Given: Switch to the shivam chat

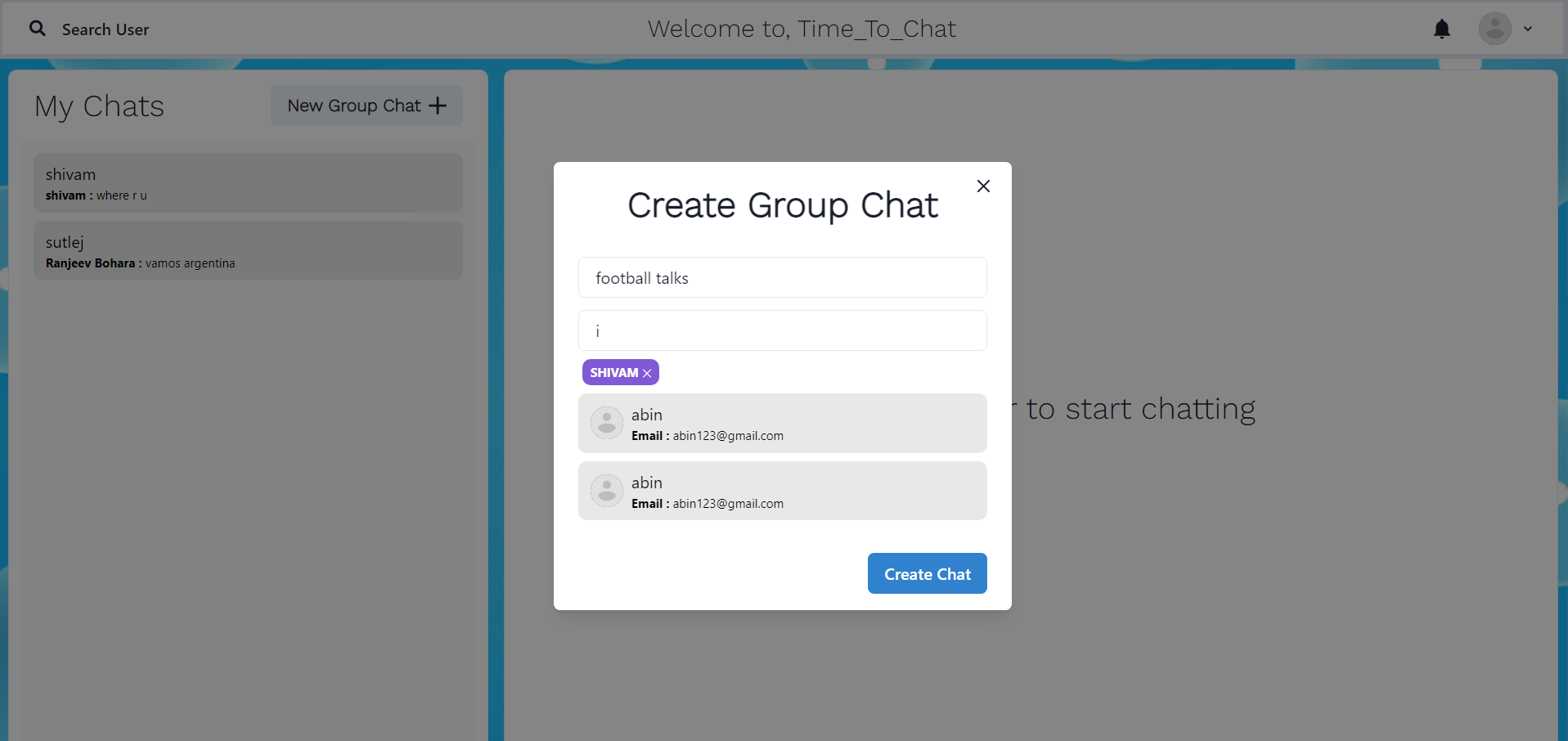Looking at the screenshot, I should (x=248, y=182).
